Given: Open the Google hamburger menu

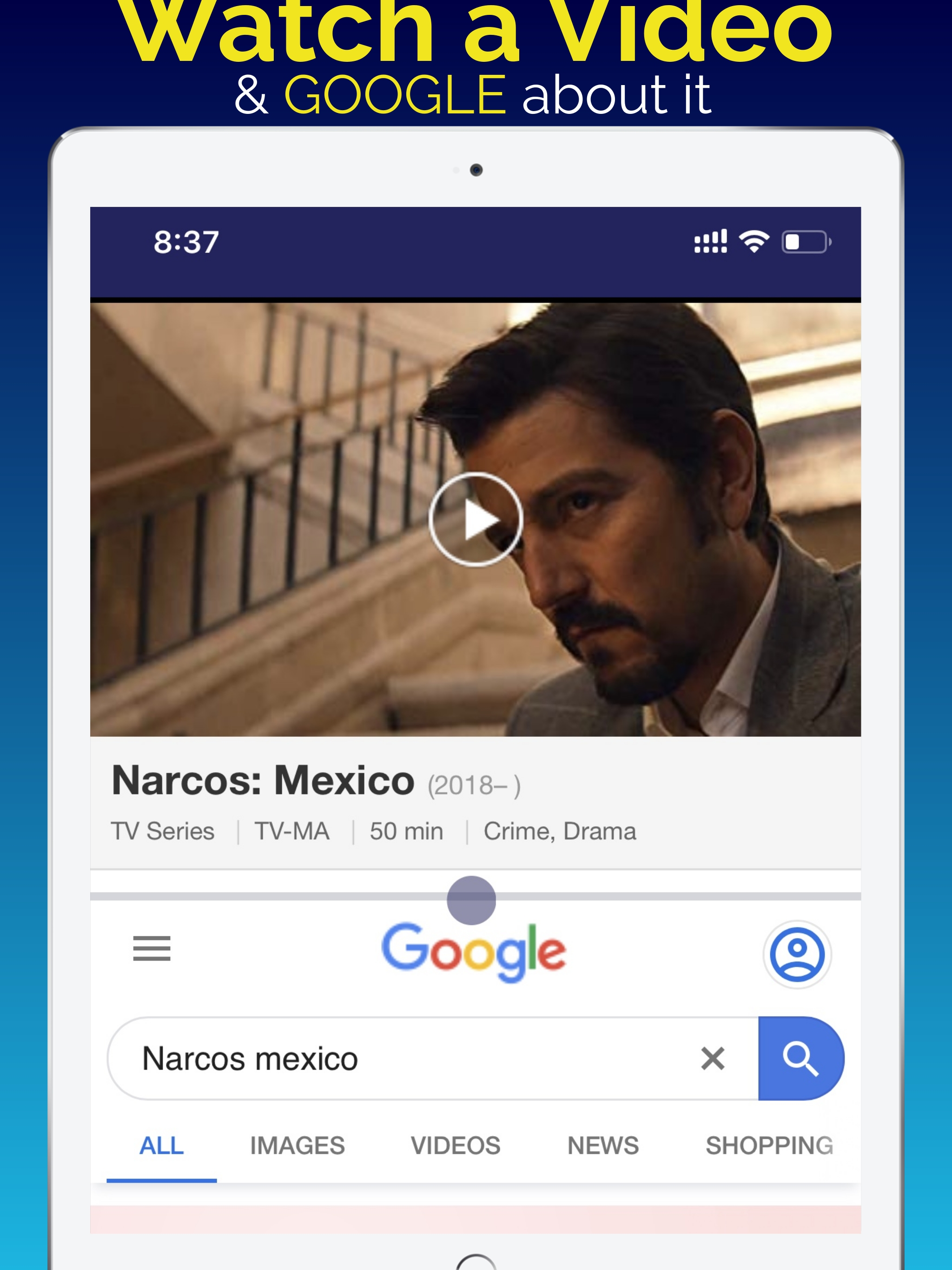Looking at the screenshot, I should click(152, 948).
